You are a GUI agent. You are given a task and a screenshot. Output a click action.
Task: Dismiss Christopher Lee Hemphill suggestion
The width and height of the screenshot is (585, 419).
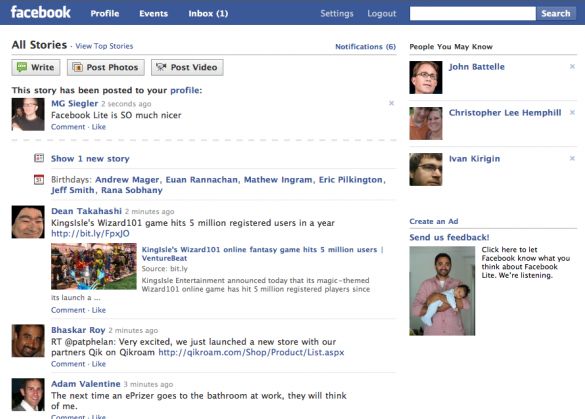[x=572, y=112]
